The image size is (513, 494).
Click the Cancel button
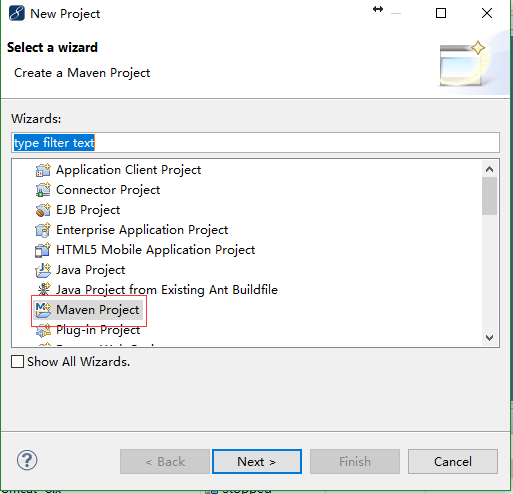click(453, 462)
